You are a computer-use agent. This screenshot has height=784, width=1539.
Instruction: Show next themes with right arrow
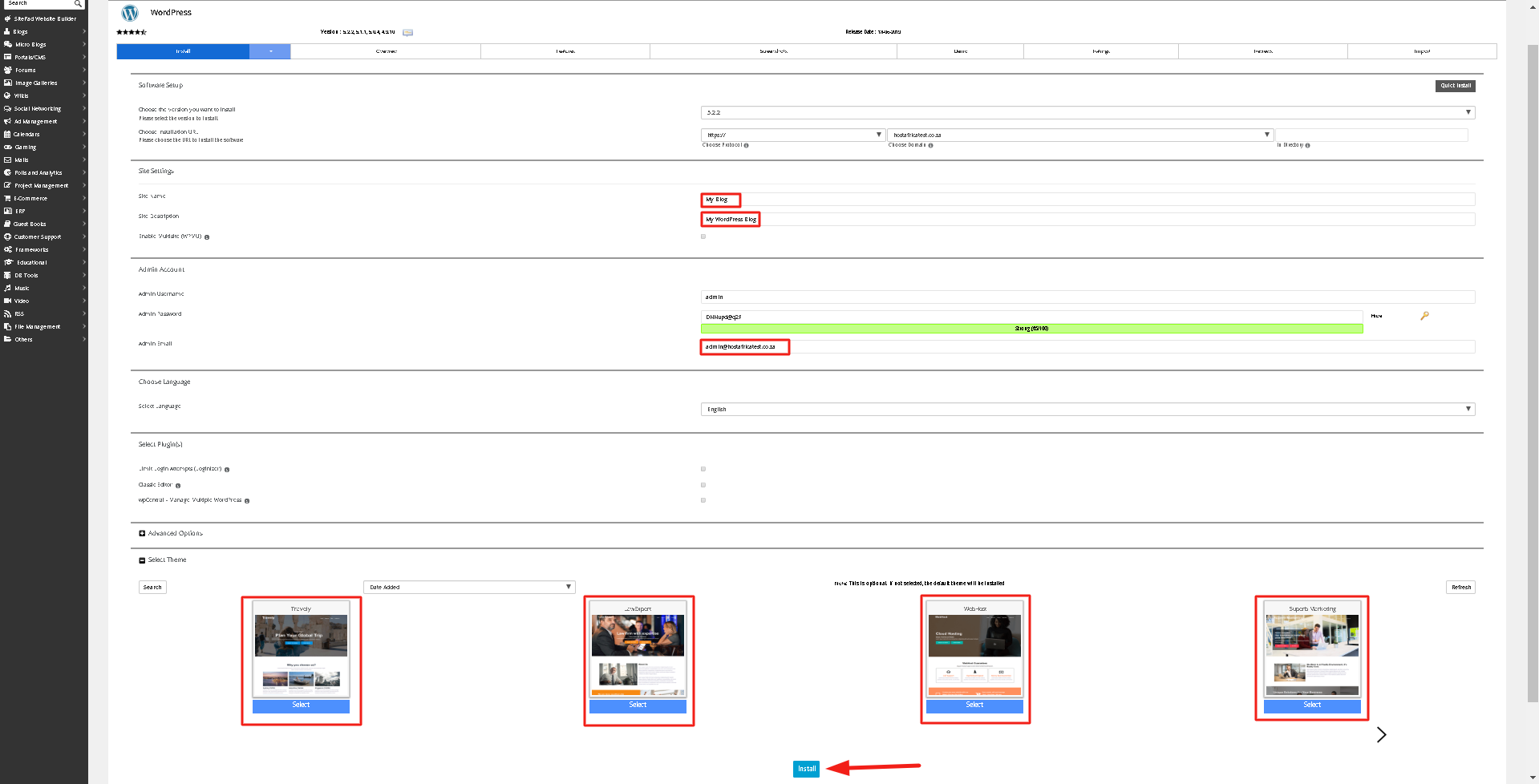[1381, 734]
